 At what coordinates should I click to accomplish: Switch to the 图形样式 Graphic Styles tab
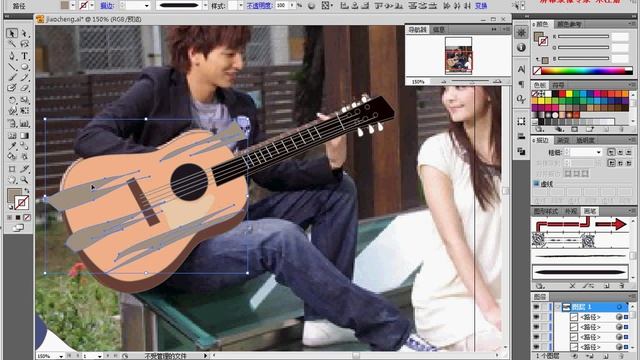coord(546,211)
